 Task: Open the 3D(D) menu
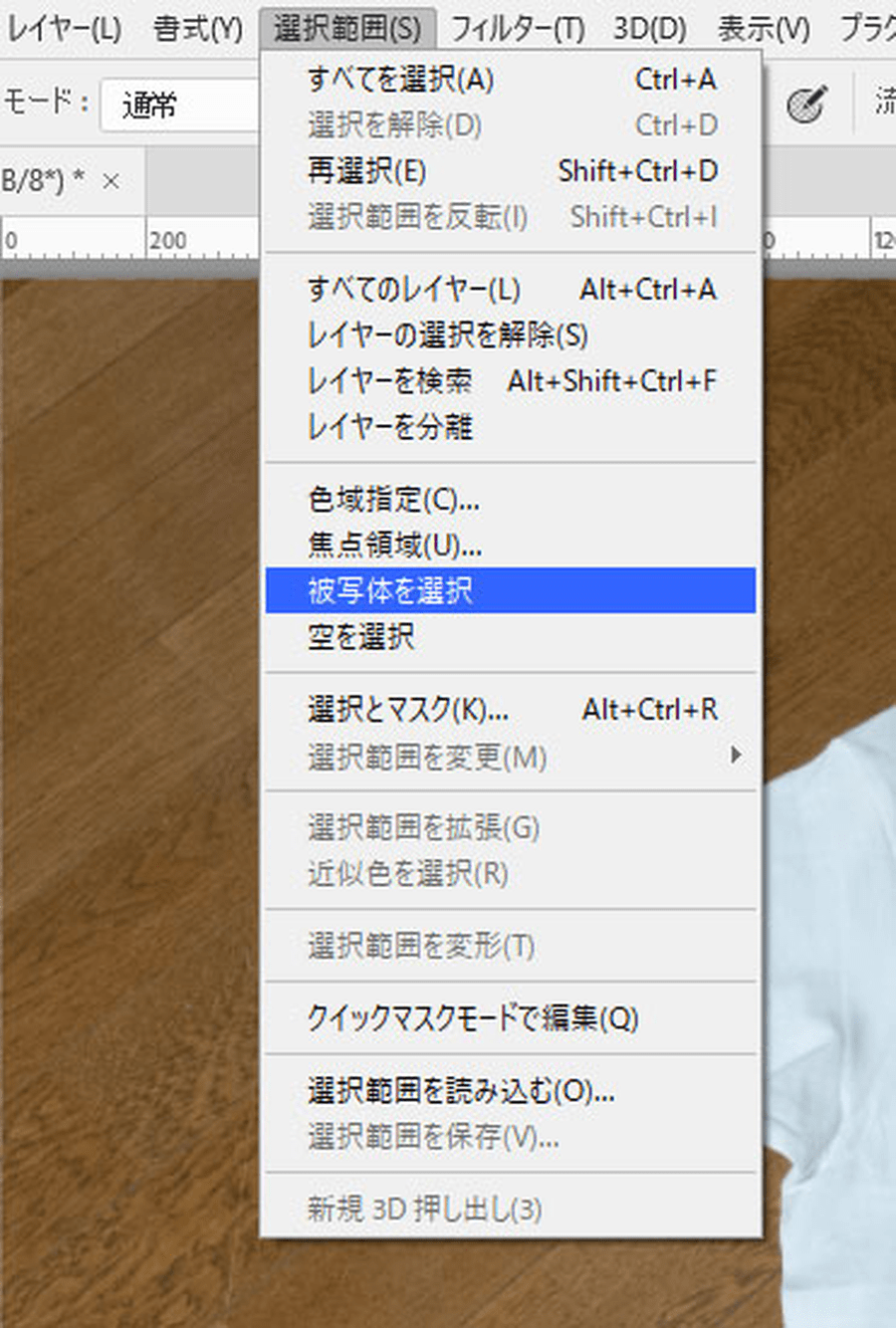[649, 28]
